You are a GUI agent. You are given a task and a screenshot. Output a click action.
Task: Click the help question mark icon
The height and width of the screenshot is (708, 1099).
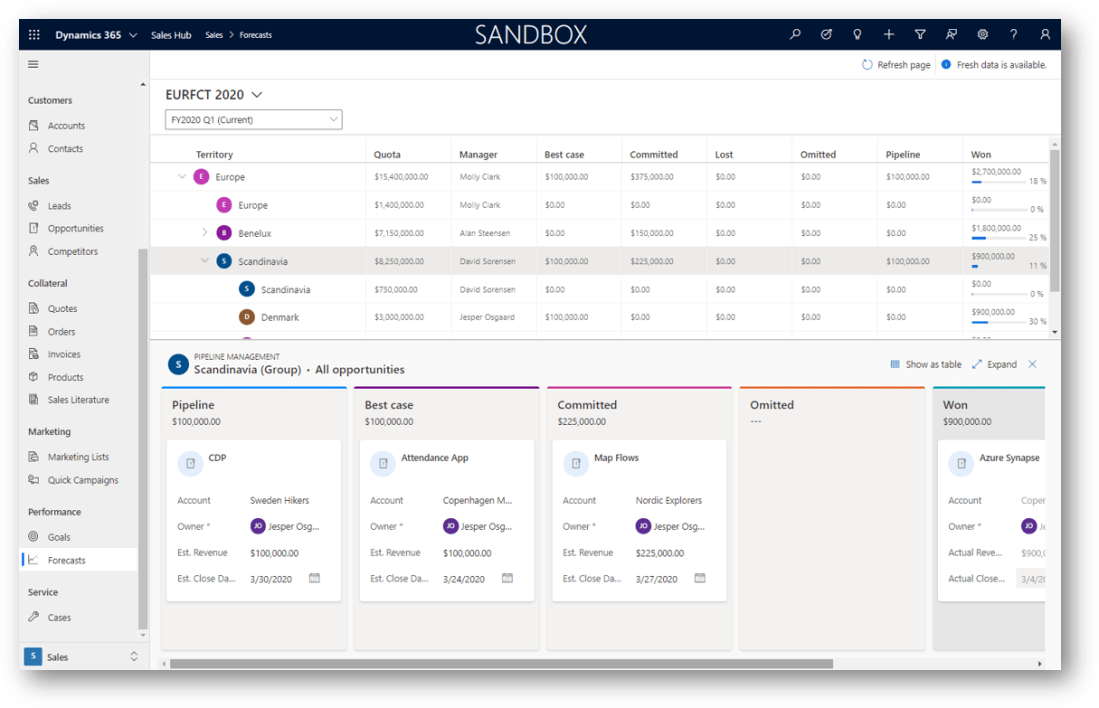tap(1013, 35)
